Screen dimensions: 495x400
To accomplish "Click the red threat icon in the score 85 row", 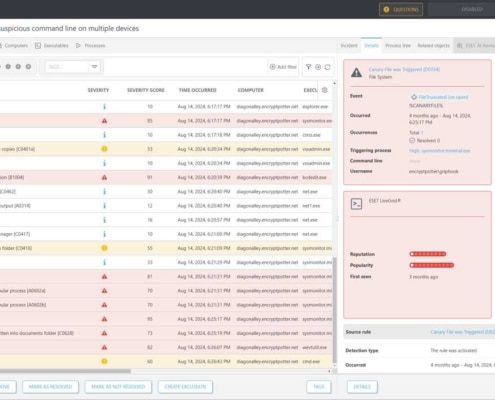I will coord(104,121).
